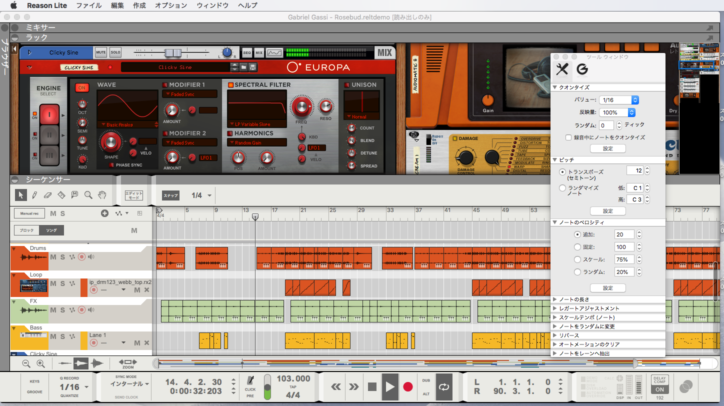Open the sync mode dropdown in transport
The width and height of the screenshot is (724, 406).
129,384
